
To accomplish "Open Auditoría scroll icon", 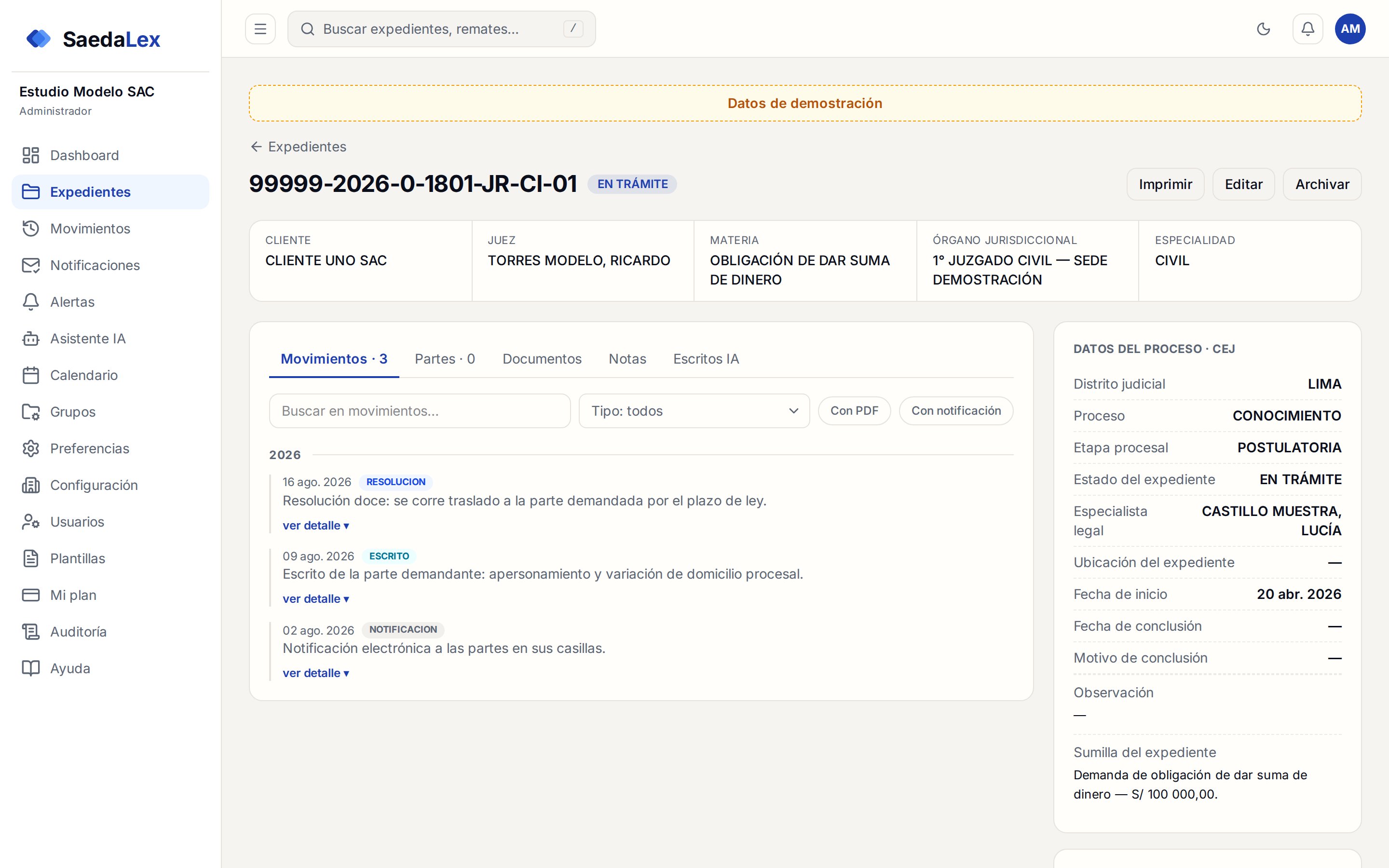I will 30,632.
